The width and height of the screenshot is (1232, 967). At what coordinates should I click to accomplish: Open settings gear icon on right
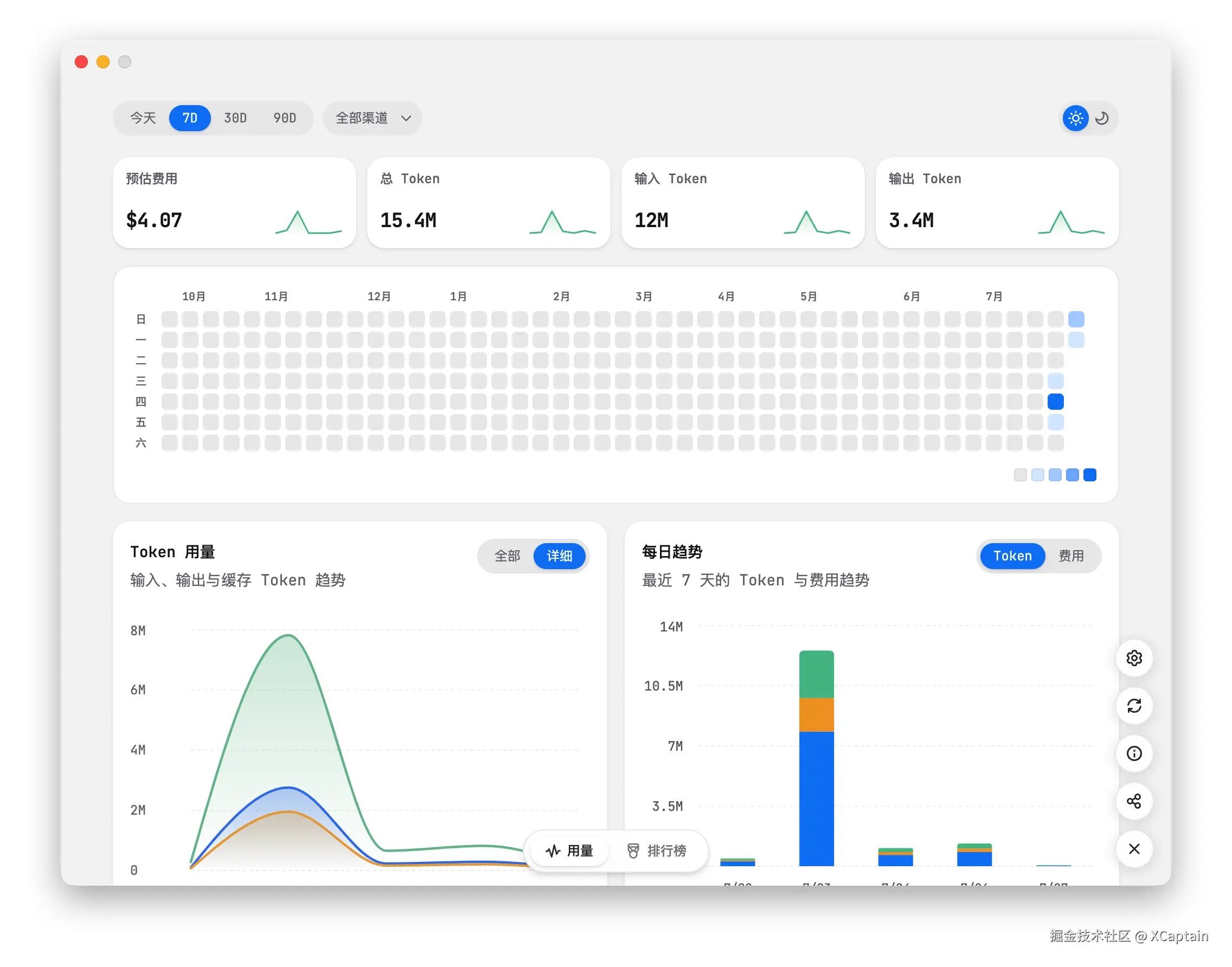[x=1133, y=658]
